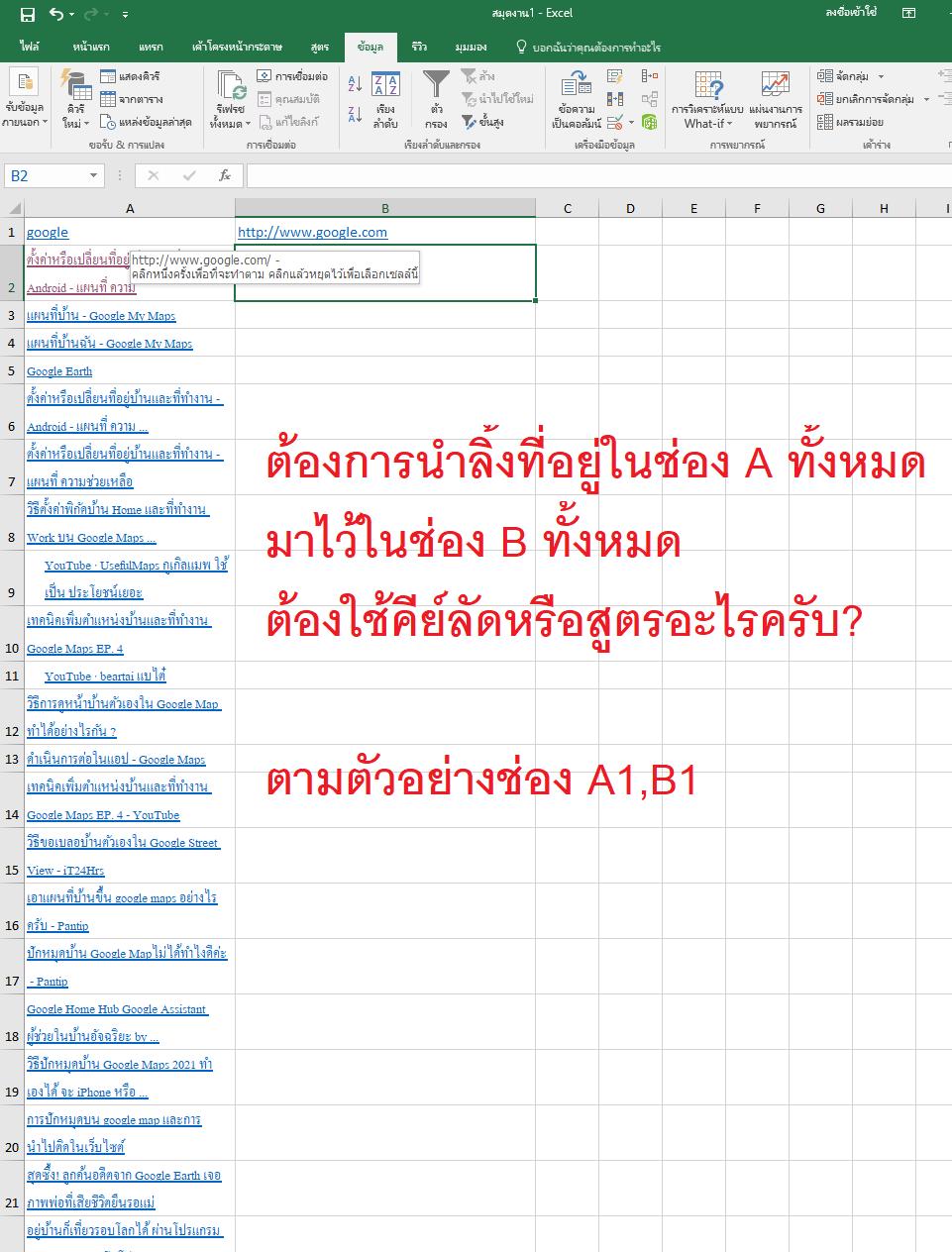Click Advanced filter (ขั้นสูง)

point(482,122)
